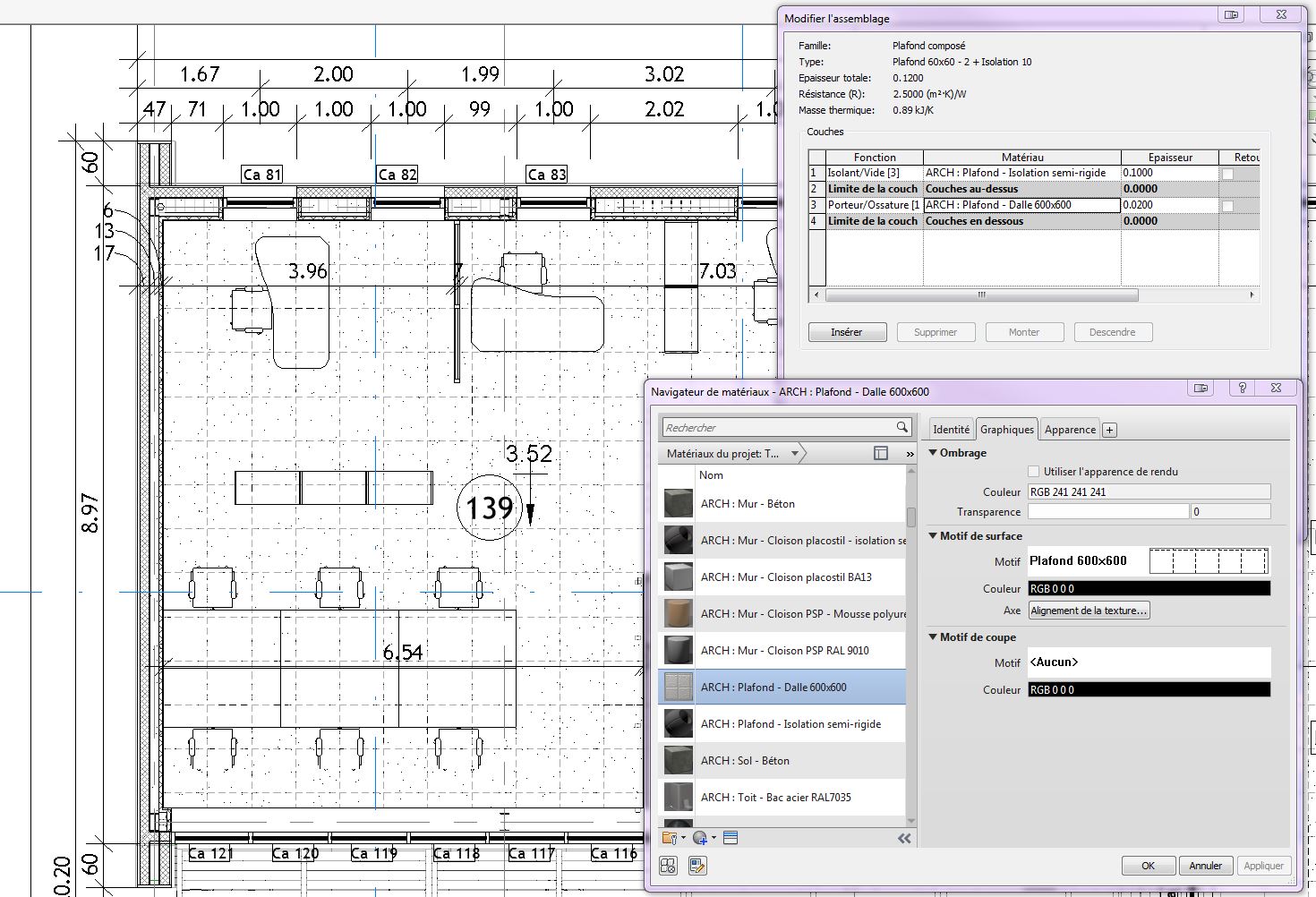
Task: Open the asset browser icon at bottom left
Action: point(669,866)
